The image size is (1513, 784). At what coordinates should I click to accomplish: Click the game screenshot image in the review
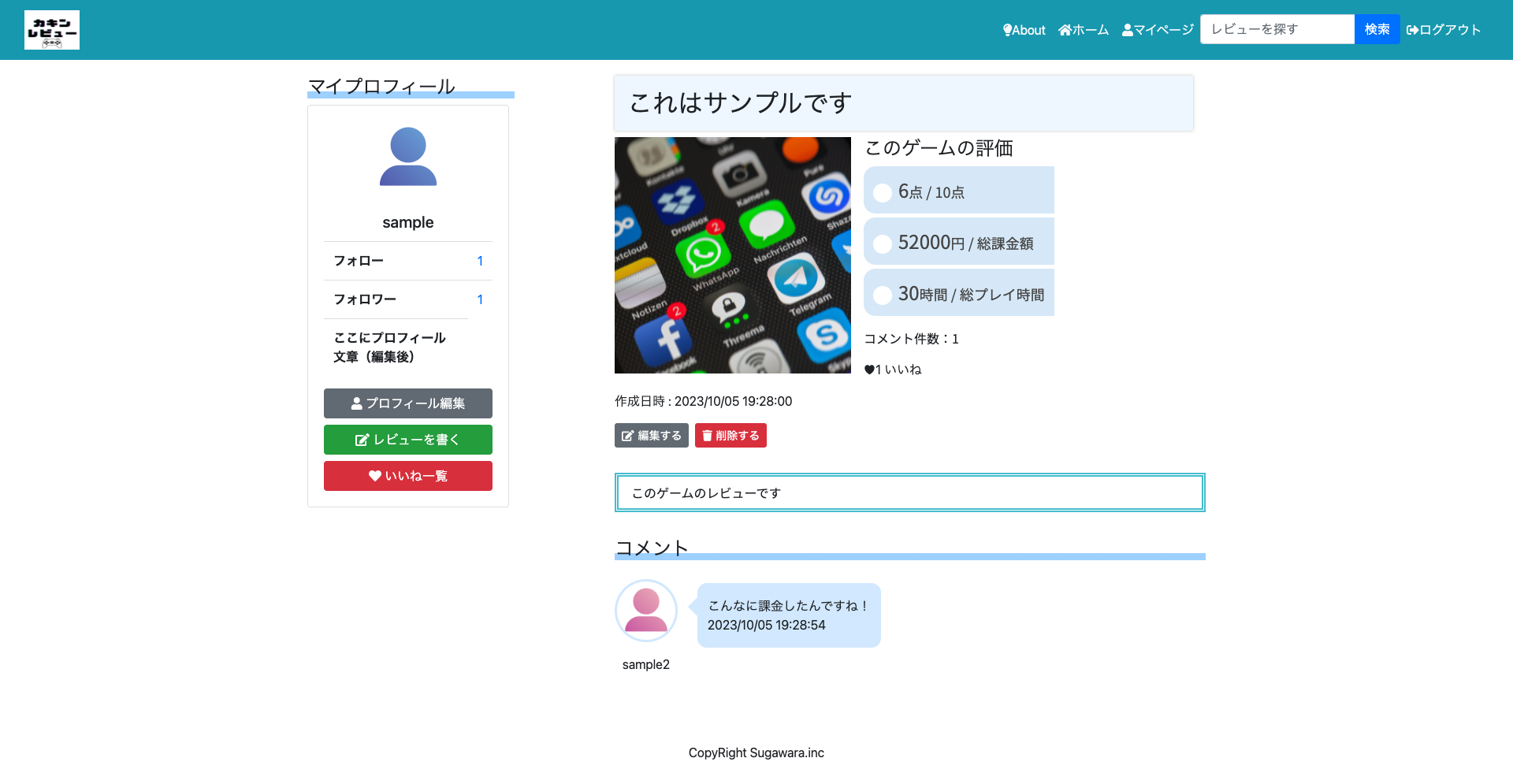732,255
